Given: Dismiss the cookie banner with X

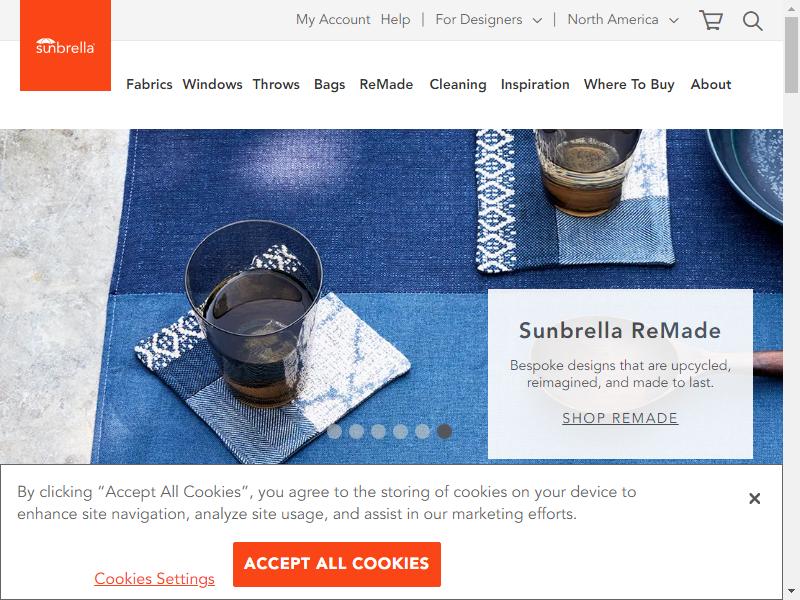Looking at the screenshot, I should (x=755, y=498).
